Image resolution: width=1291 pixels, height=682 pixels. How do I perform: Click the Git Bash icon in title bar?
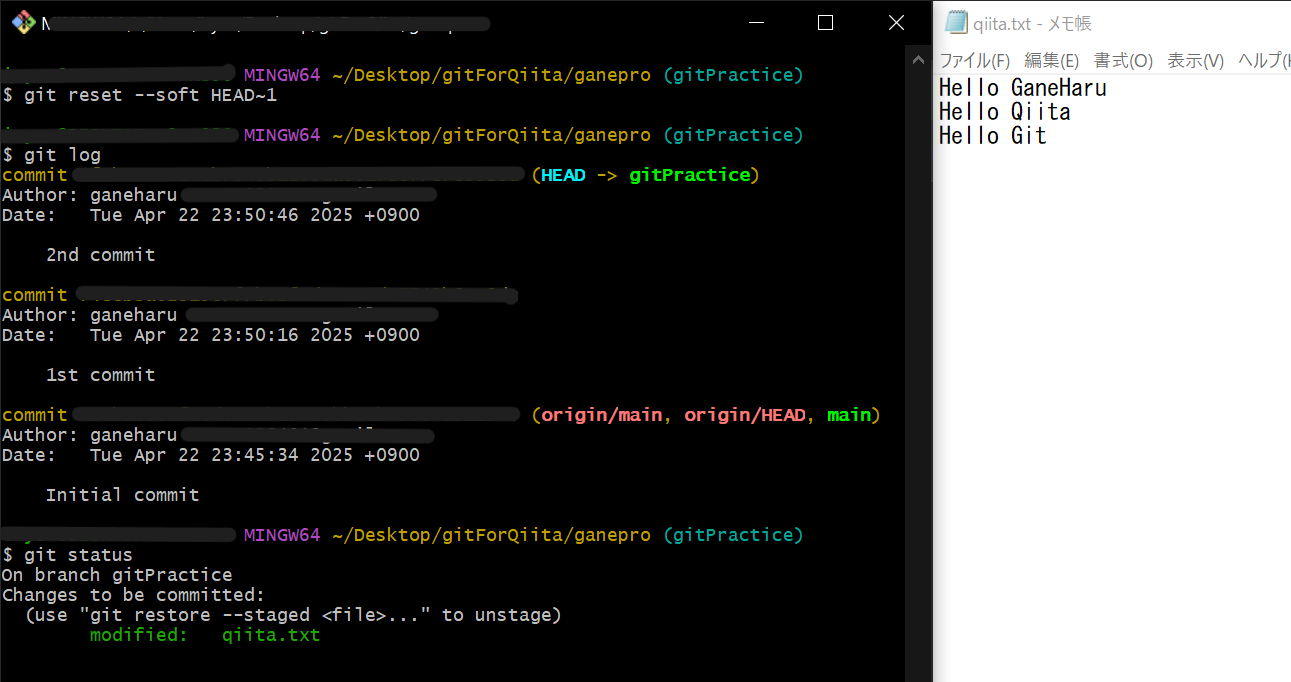pos(23,22)
